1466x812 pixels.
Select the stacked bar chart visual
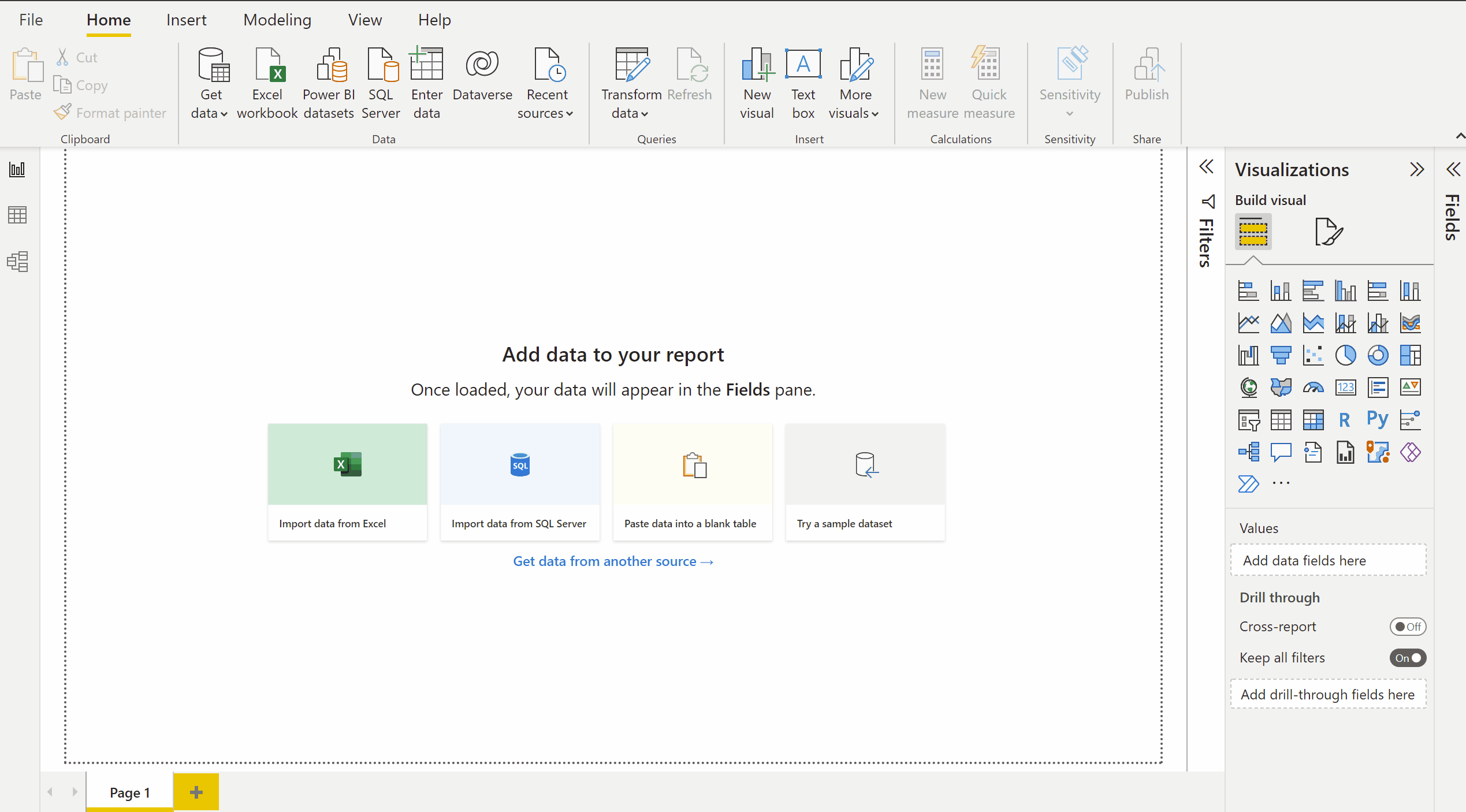pos(1248,290)
